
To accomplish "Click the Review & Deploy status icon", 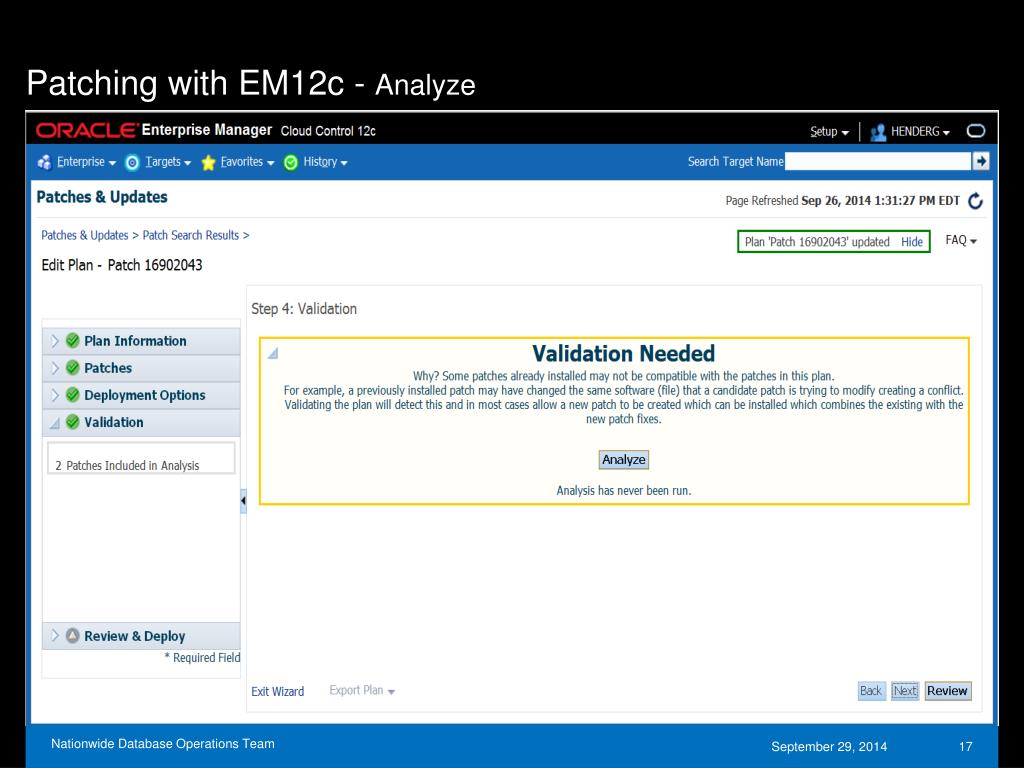I will click(x=72, y=635).
